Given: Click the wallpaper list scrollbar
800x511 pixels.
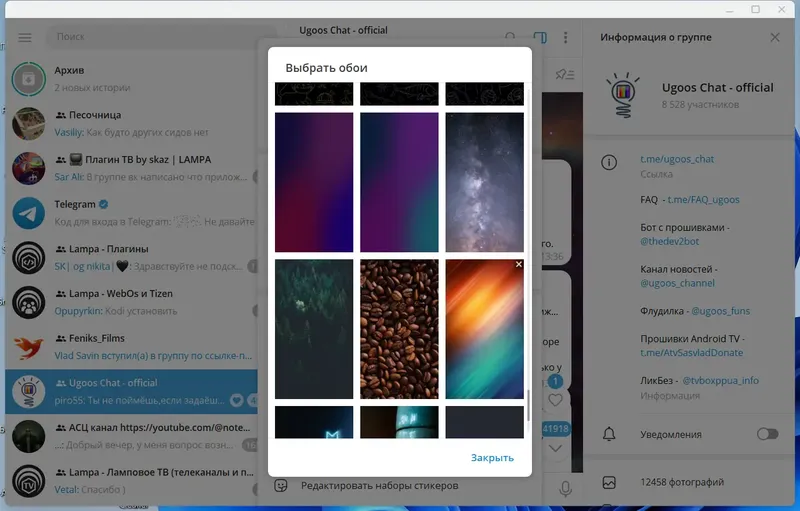Looking at the screenshot, I should (x=528, y=405).
